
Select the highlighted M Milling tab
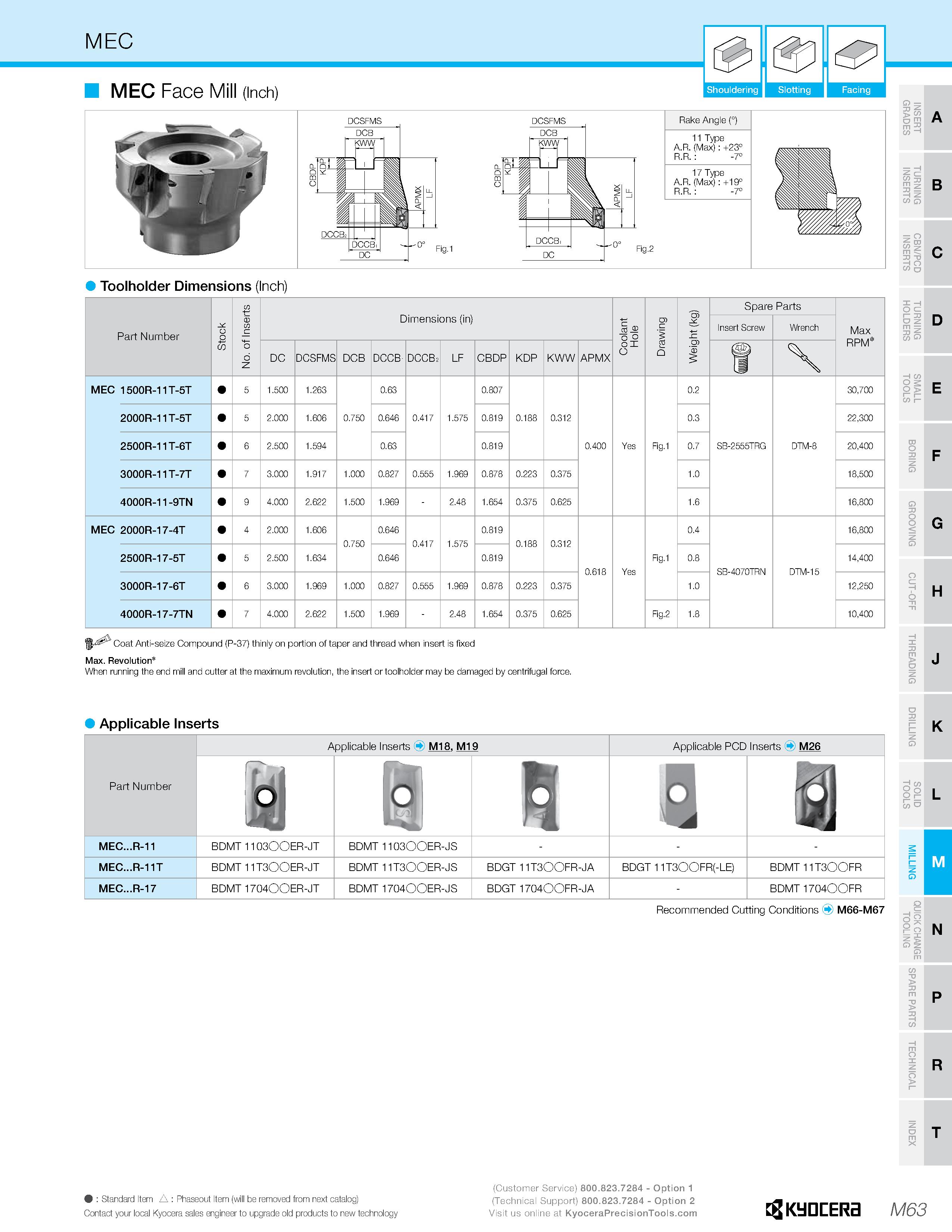click(925, 862)
